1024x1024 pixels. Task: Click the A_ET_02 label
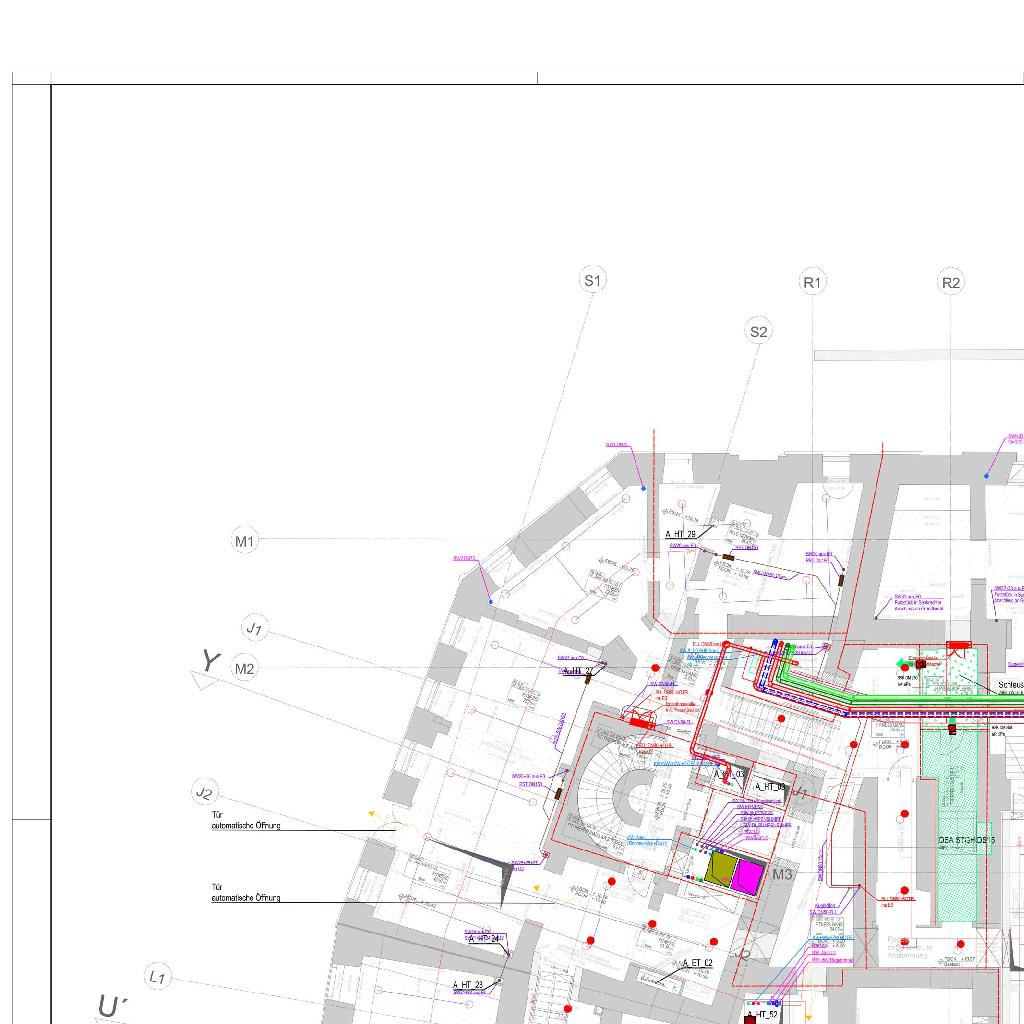click(696, 963)
